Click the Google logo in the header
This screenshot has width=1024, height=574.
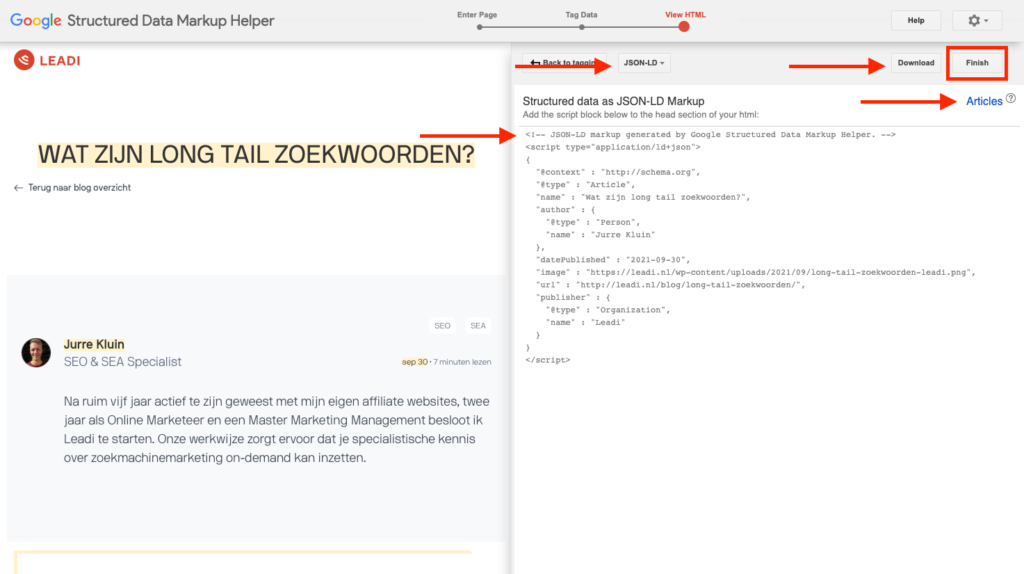pyautogui.click(x=36, y=20)
